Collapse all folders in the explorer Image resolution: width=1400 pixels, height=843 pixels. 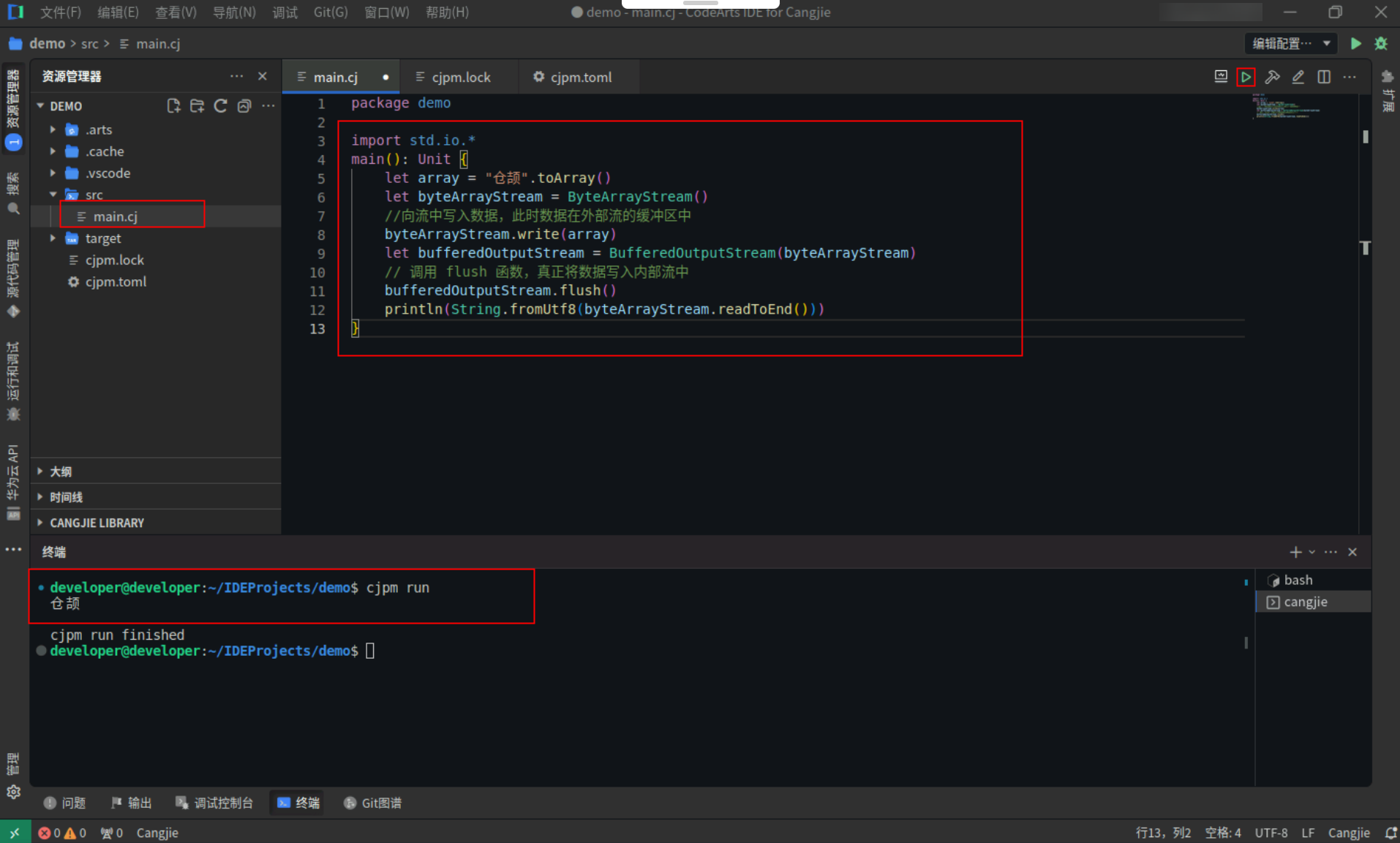coord(244,106)
